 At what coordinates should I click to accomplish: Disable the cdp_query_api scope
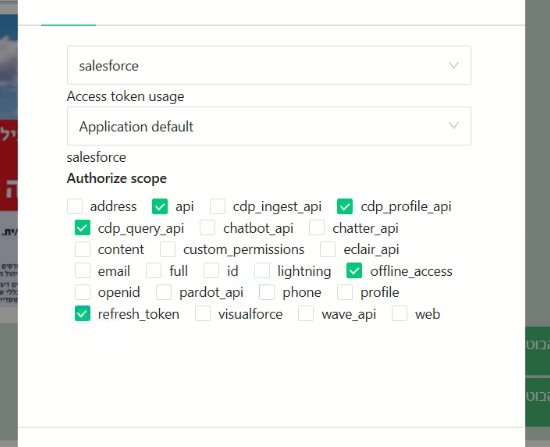click(x=82, y=228)
